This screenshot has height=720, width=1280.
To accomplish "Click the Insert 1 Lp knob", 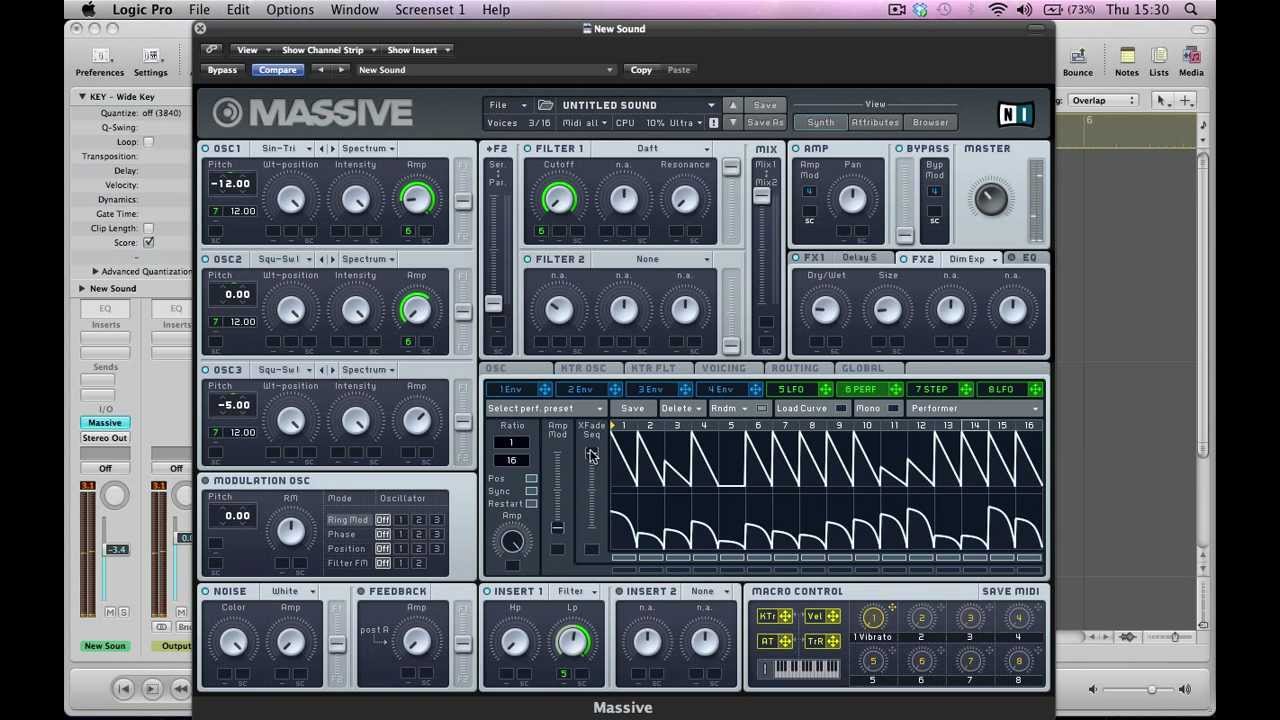I will click(572, 642).
